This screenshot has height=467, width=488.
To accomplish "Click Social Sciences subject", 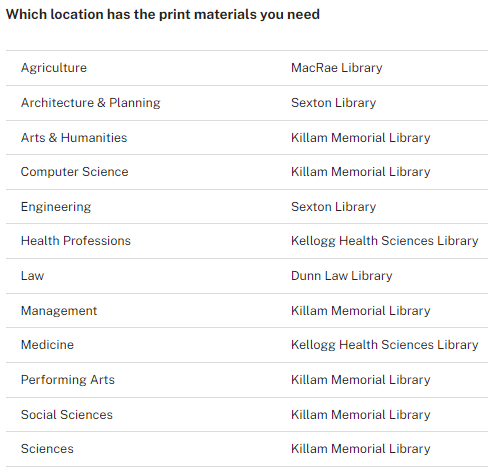I will (67, 415).
